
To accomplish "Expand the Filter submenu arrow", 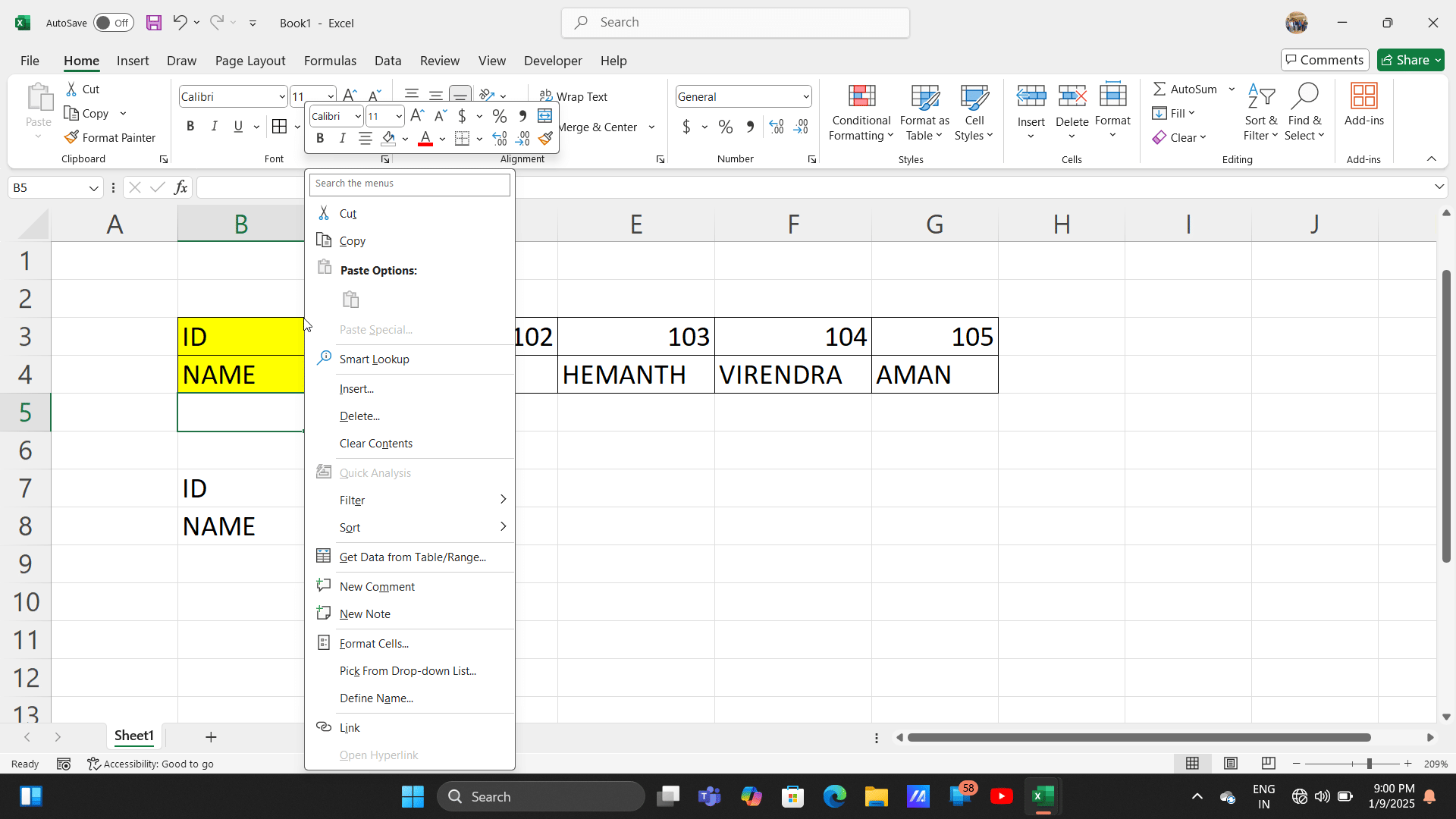I will (x=503, y=500).
